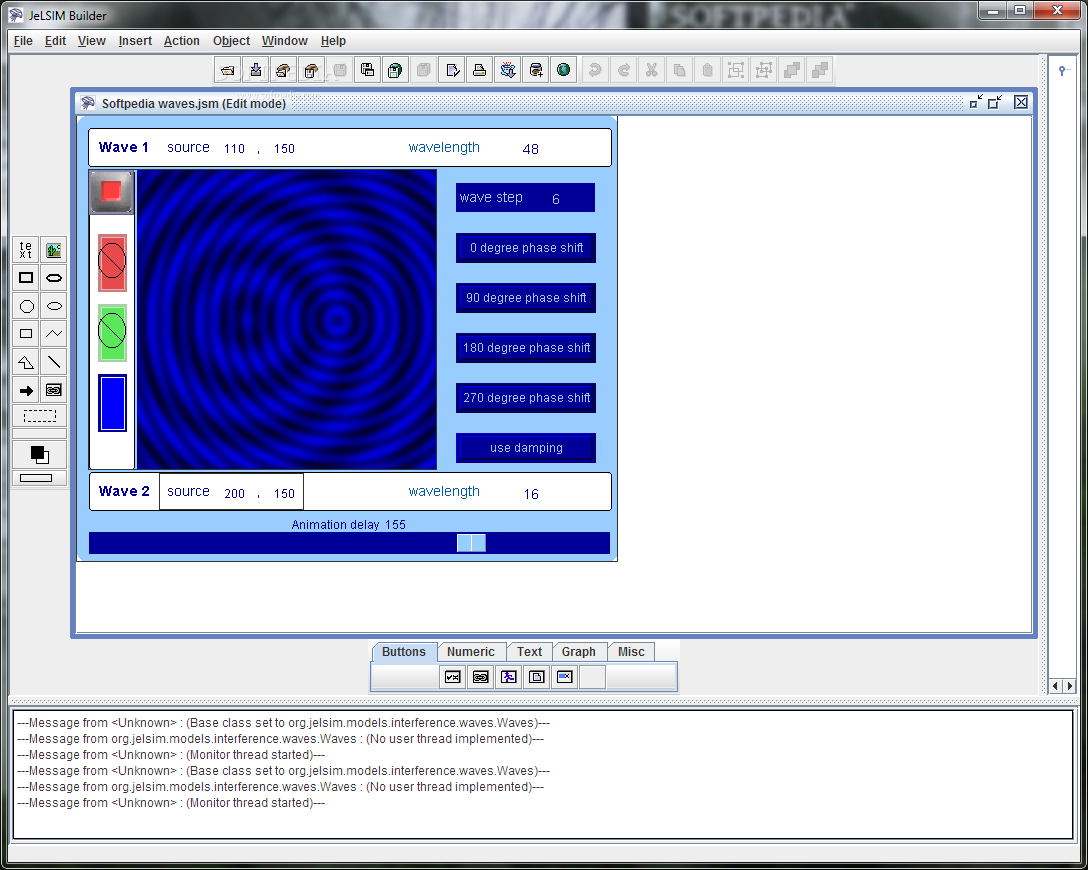Click the Wave 2 wavelength value 16
This screenshot has height=870, width=1088.
click(x=531, y=494)
